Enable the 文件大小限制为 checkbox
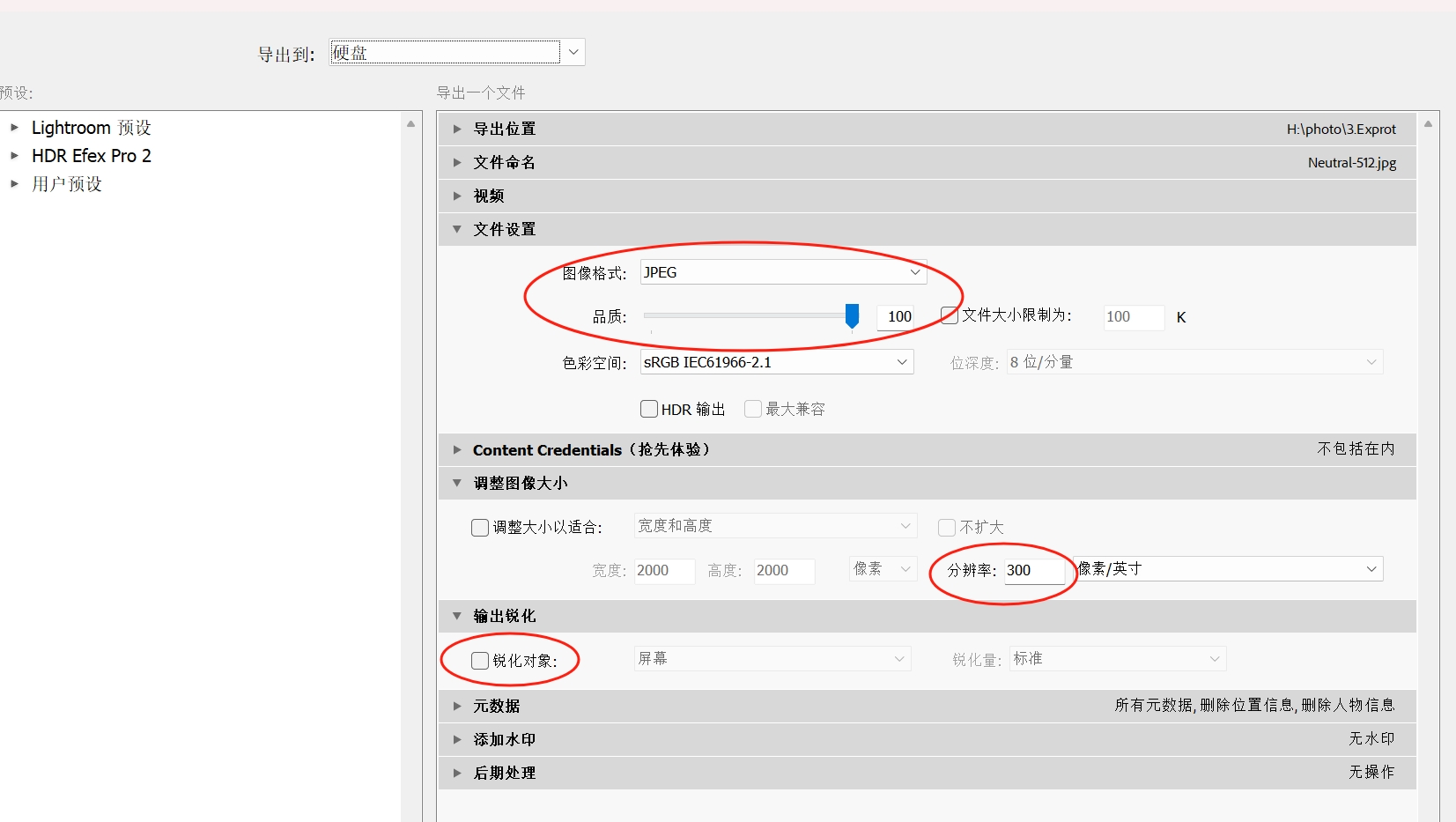This screenshot has width=1456, height=822. point(950,315)
